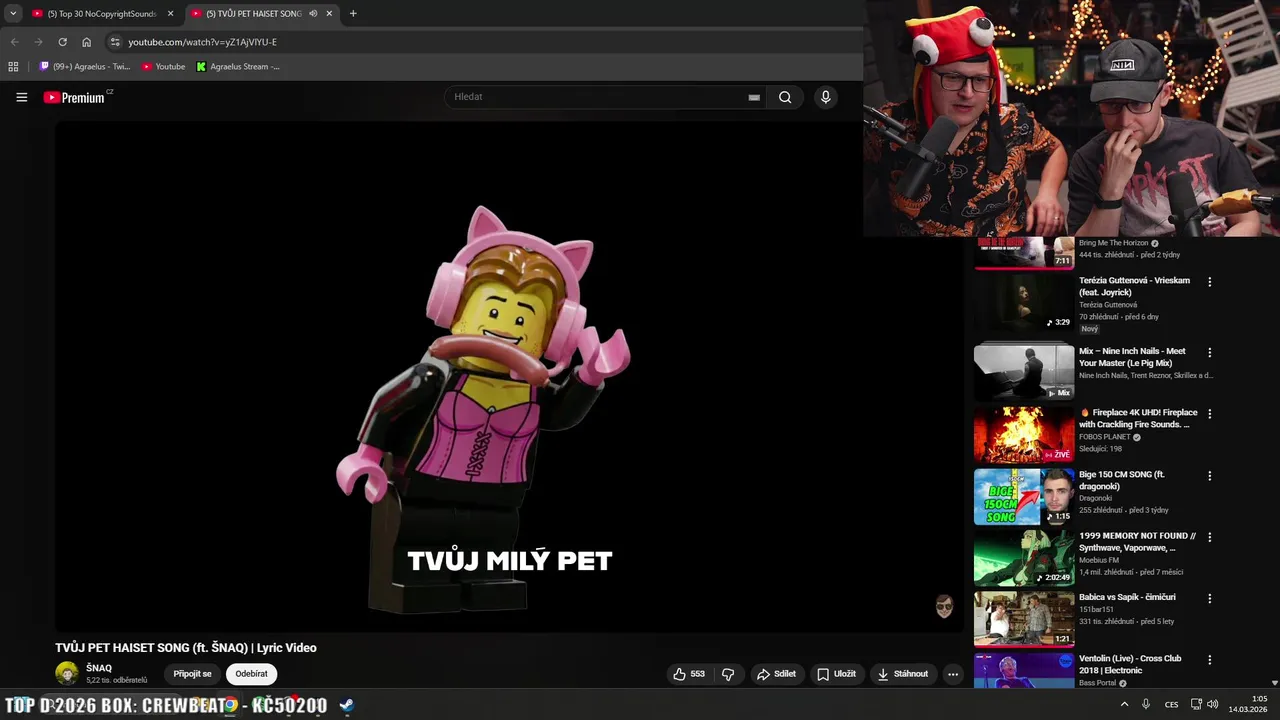
Task: Open network status tray icon
Action: (x=1196, y=704)
